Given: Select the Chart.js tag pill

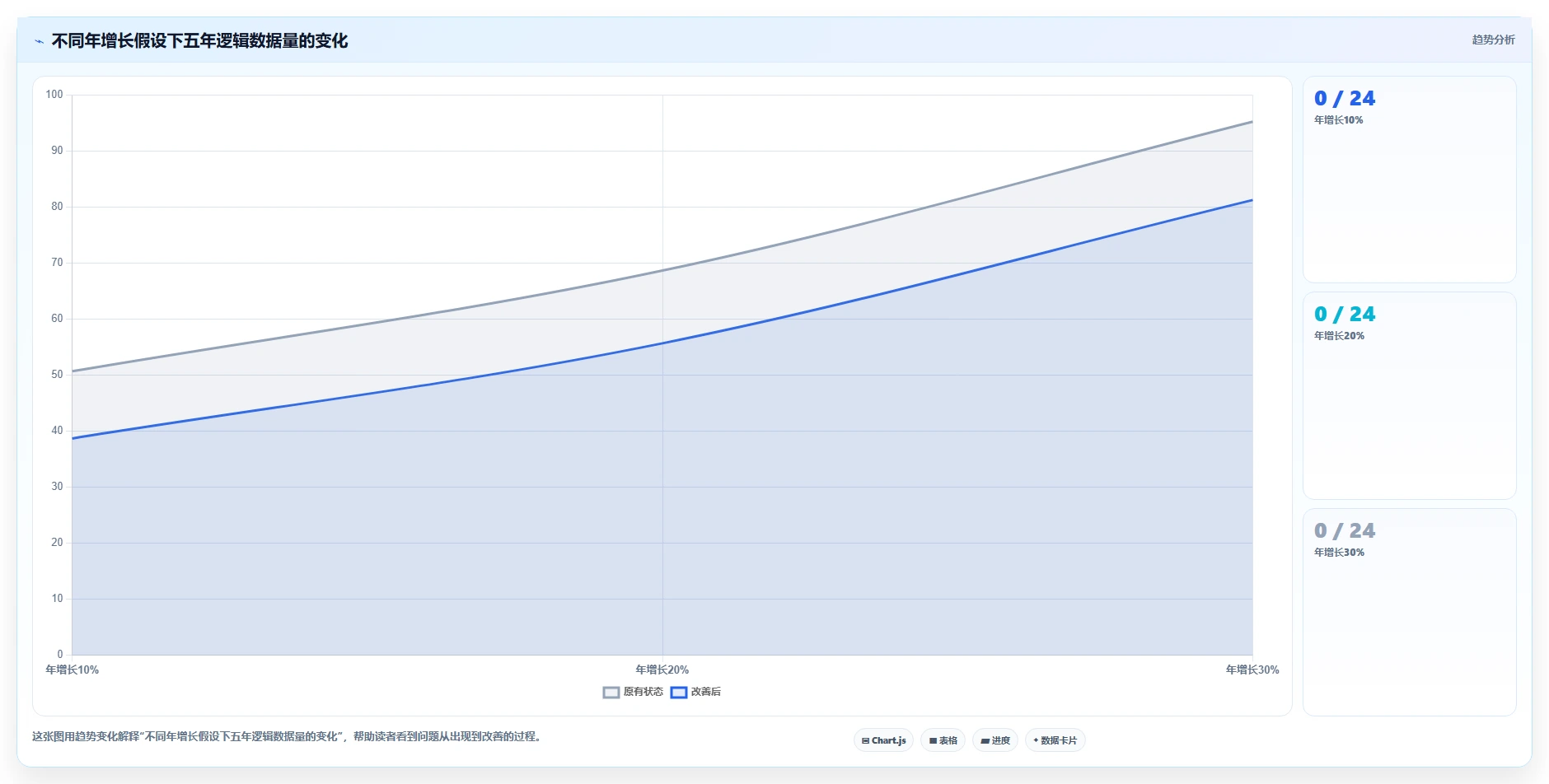Looking at the screenshot, I should [883, 740].
